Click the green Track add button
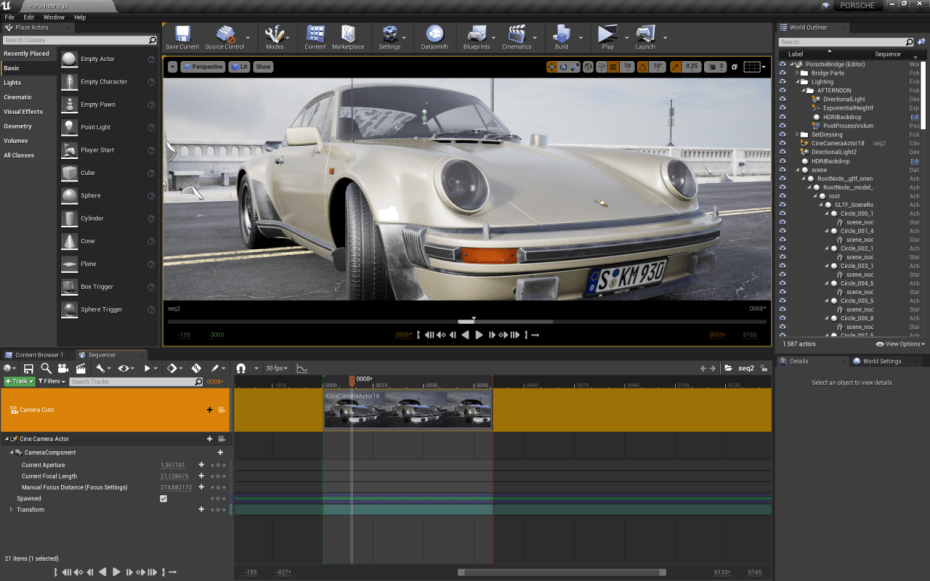This screenshot has width=930, height=581. (19, 381)
